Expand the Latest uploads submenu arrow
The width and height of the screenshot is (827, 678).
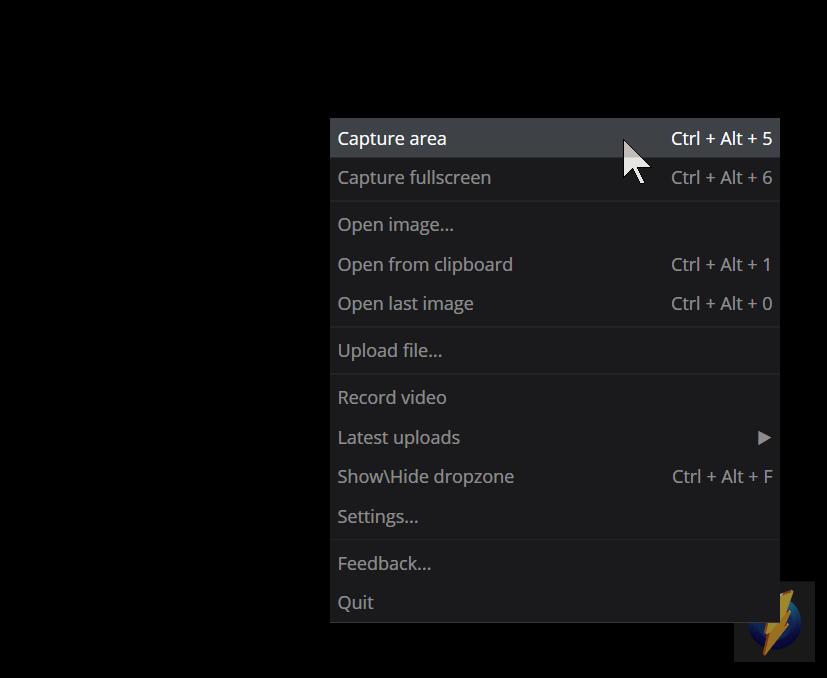(x=764, y=438)
